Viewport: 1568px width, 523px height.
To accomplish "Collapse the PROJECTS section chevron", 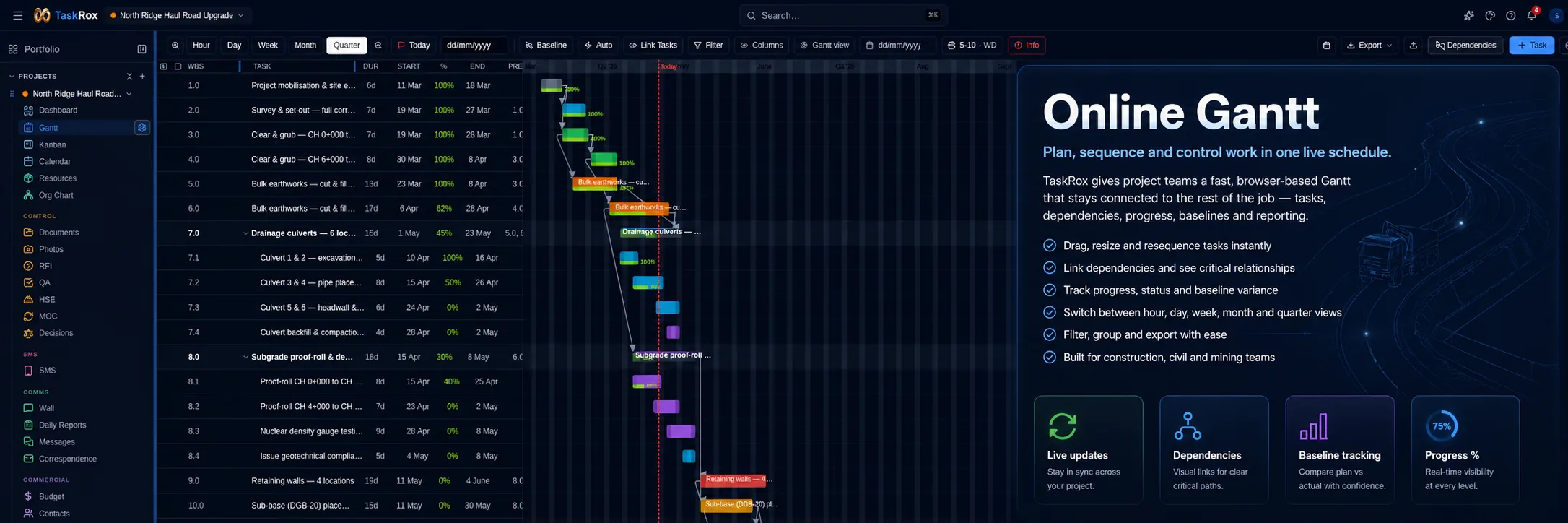I will click(x=12, y=77).
